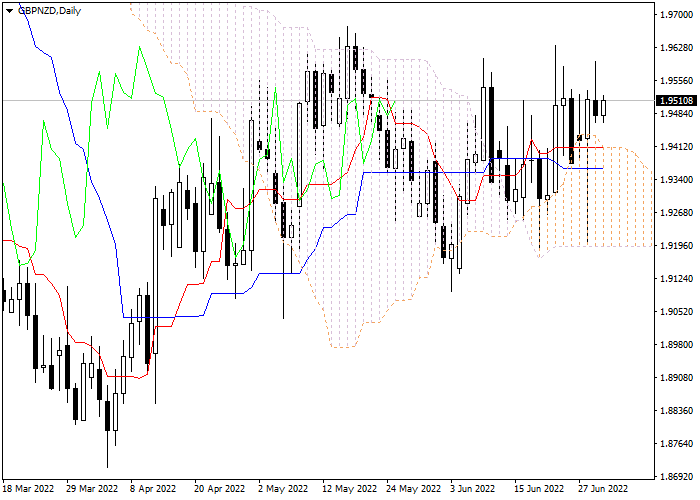Select the GBPNZD,Daily chart title
700x500 pixels.
tap(49, 11)
